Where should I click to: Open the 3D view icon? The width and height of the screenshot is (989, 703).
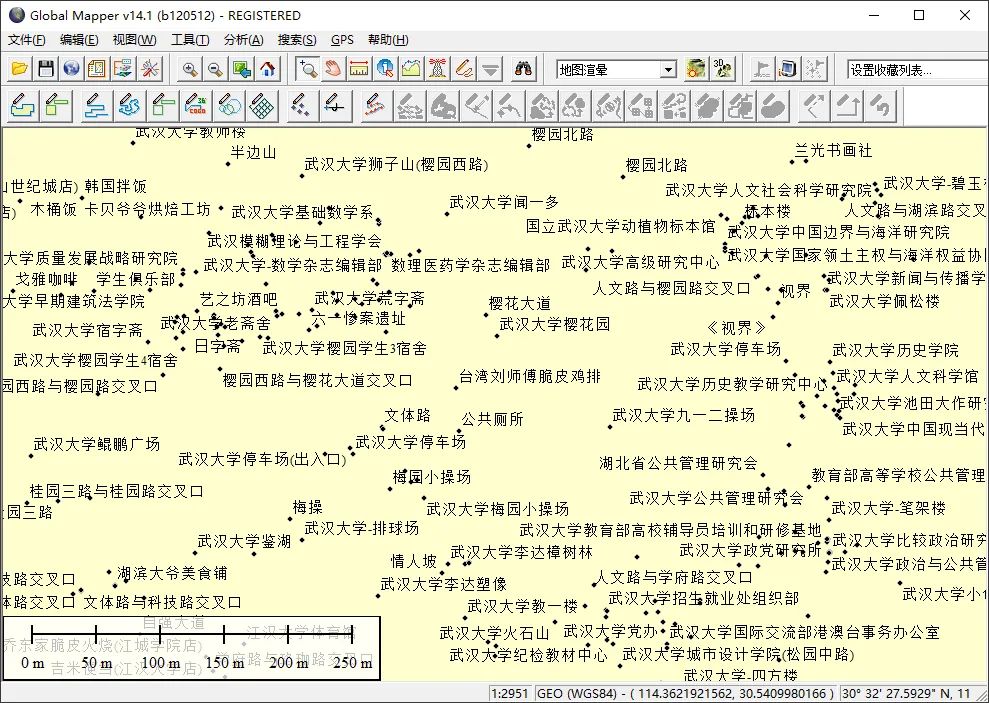(722, 69)
